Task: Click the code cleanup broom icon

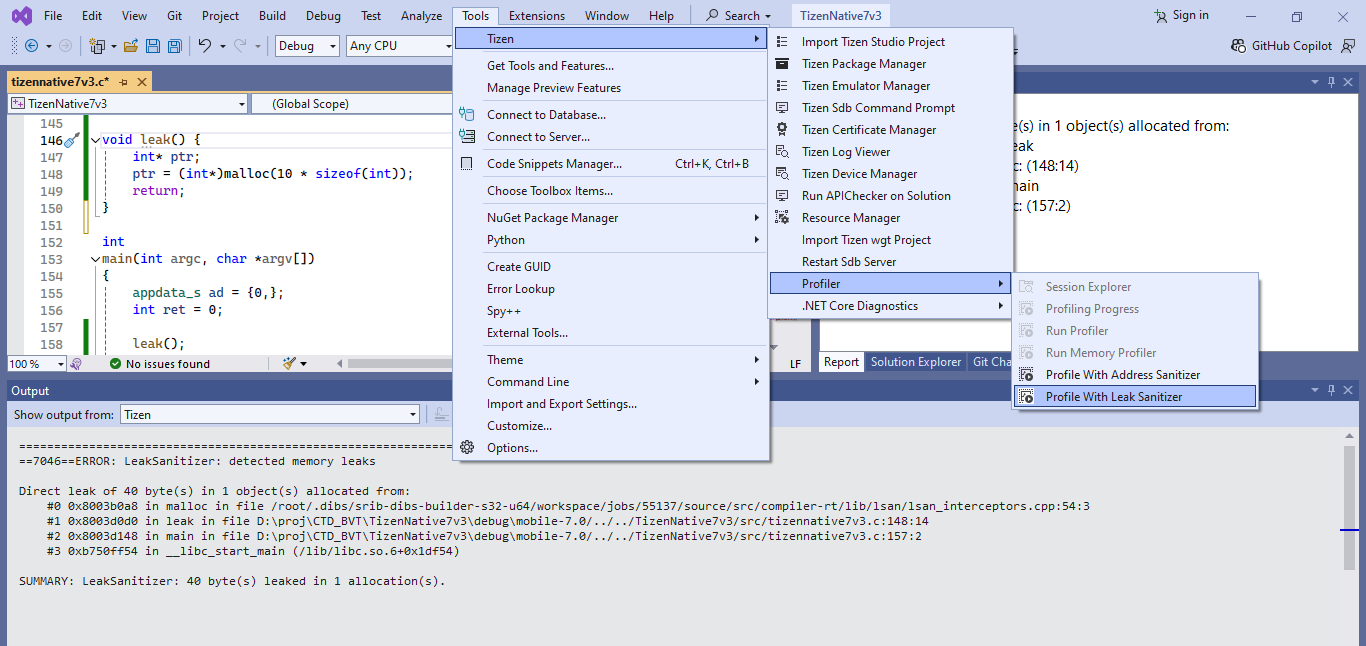Action: click(290, 364)
